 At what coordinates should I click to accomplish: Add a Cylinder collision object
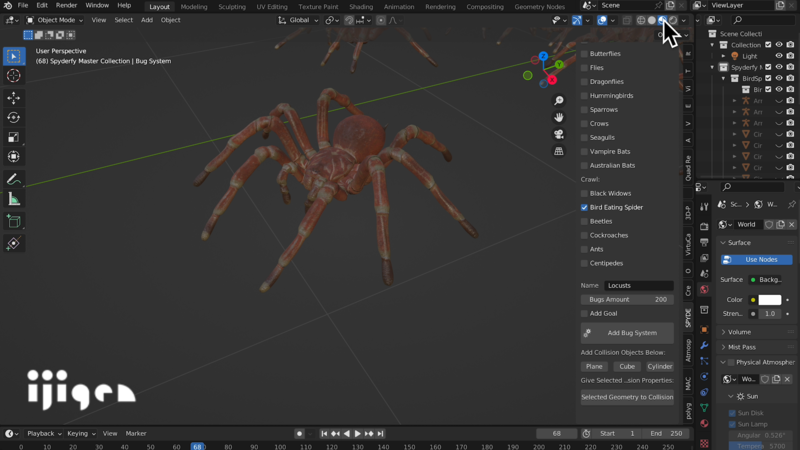click(x=660, y=366)
